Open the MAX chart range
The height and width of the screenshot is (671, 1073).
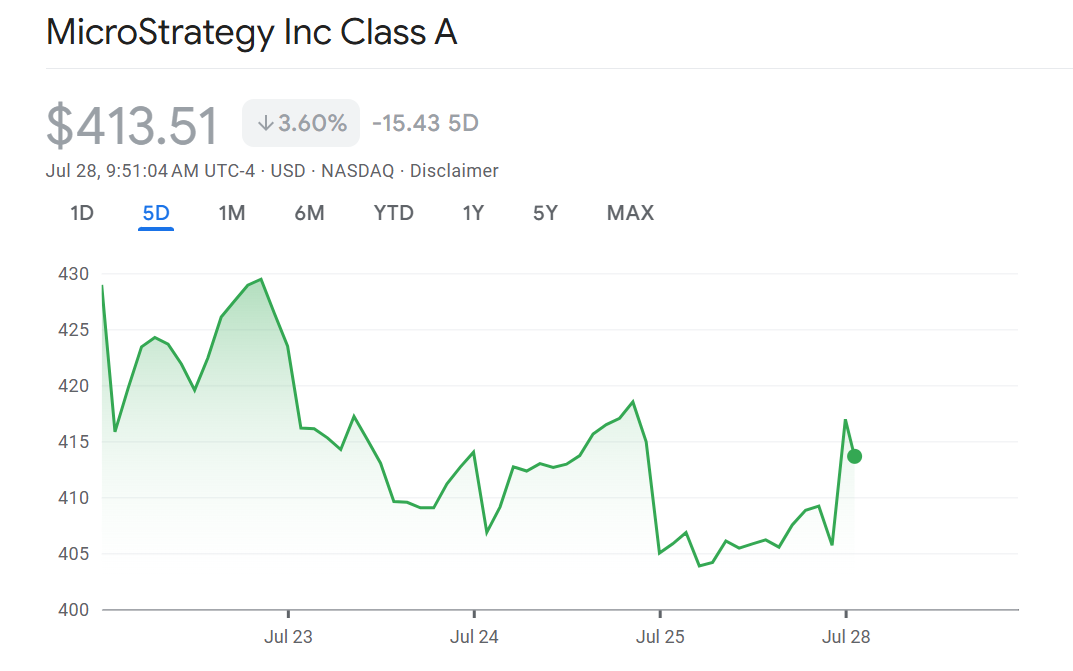tap(630, 213)
